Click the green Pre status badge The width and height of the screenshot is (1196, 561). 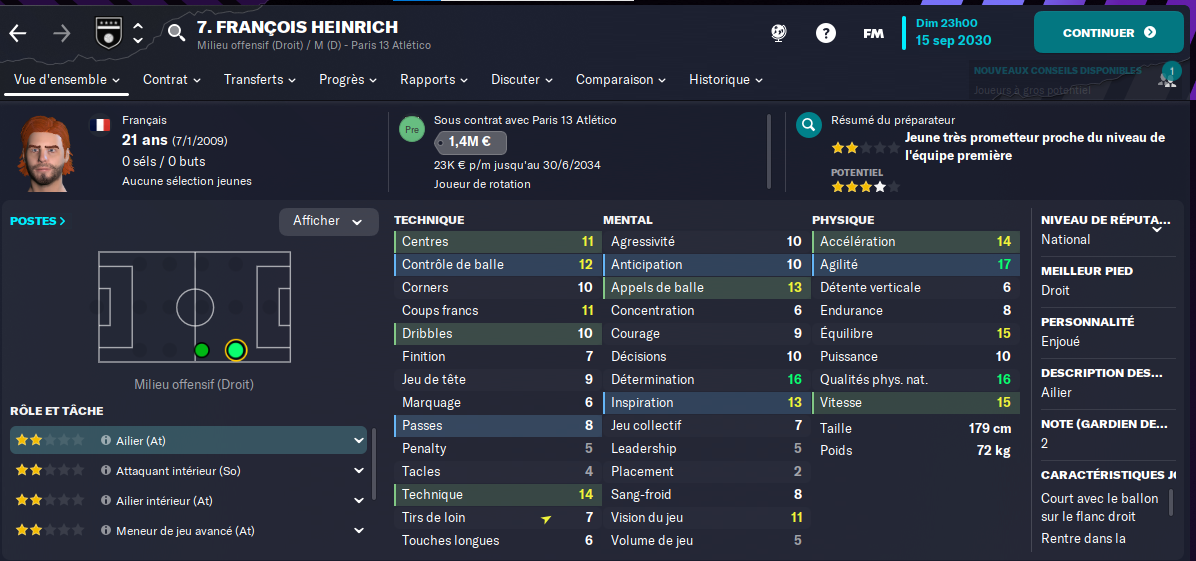click(x=412, y=129)
